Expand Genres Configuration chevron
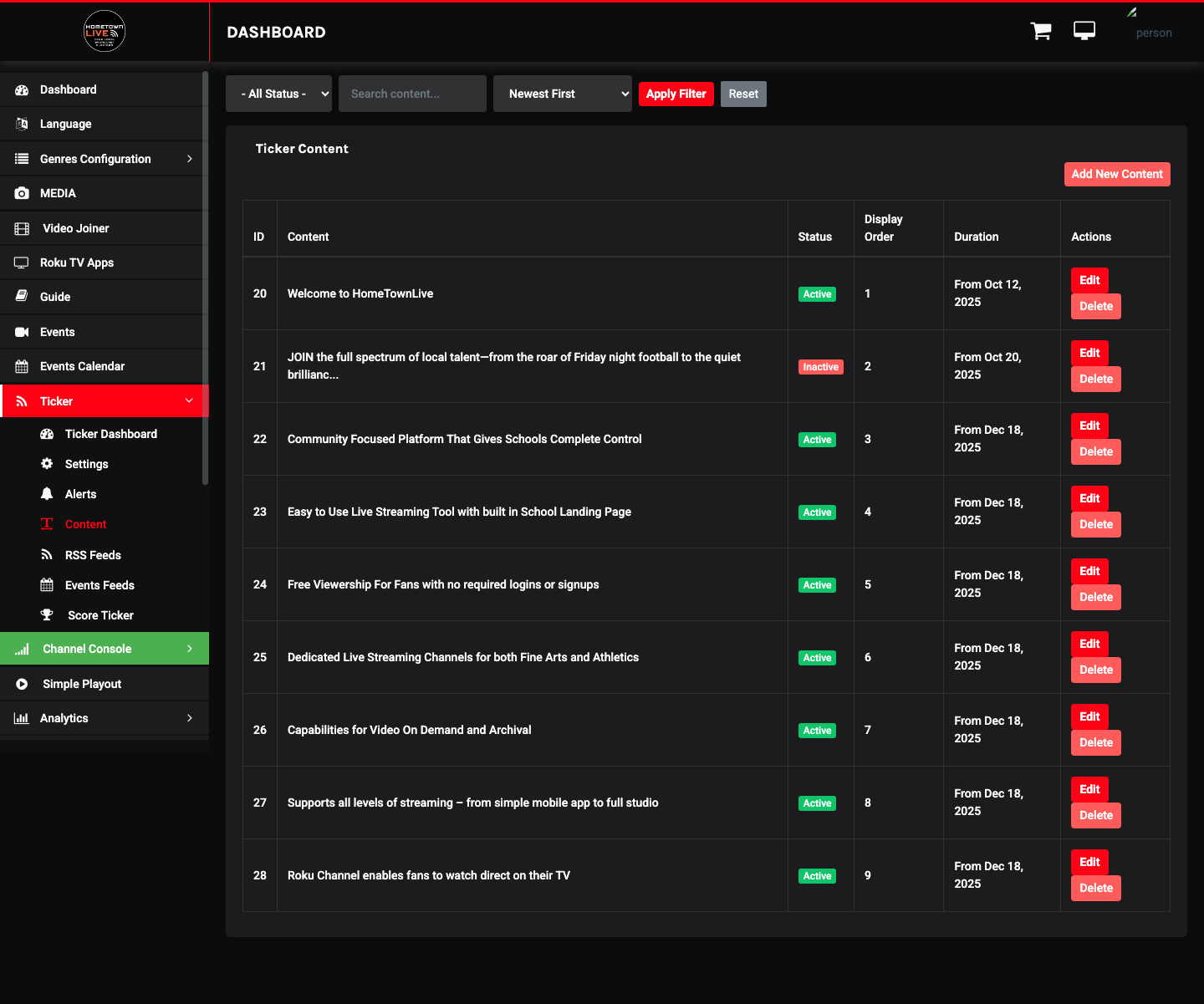Viewport: 1204px width, 1004px height. click(x=190, y=159)
